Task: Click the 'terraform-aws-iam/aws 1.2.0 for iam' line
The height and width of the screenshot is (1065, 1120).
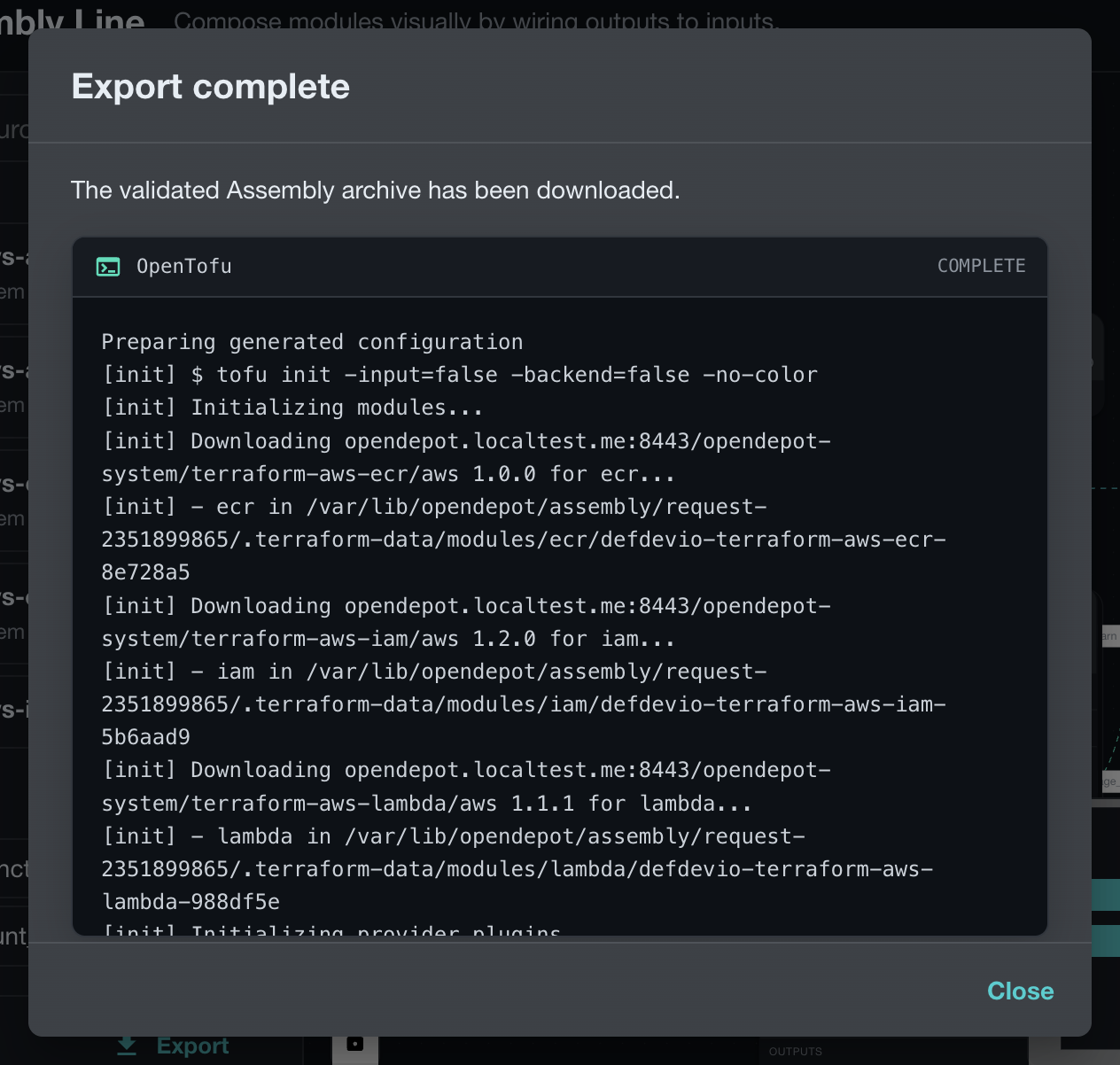Action: (x=388, y=639)
